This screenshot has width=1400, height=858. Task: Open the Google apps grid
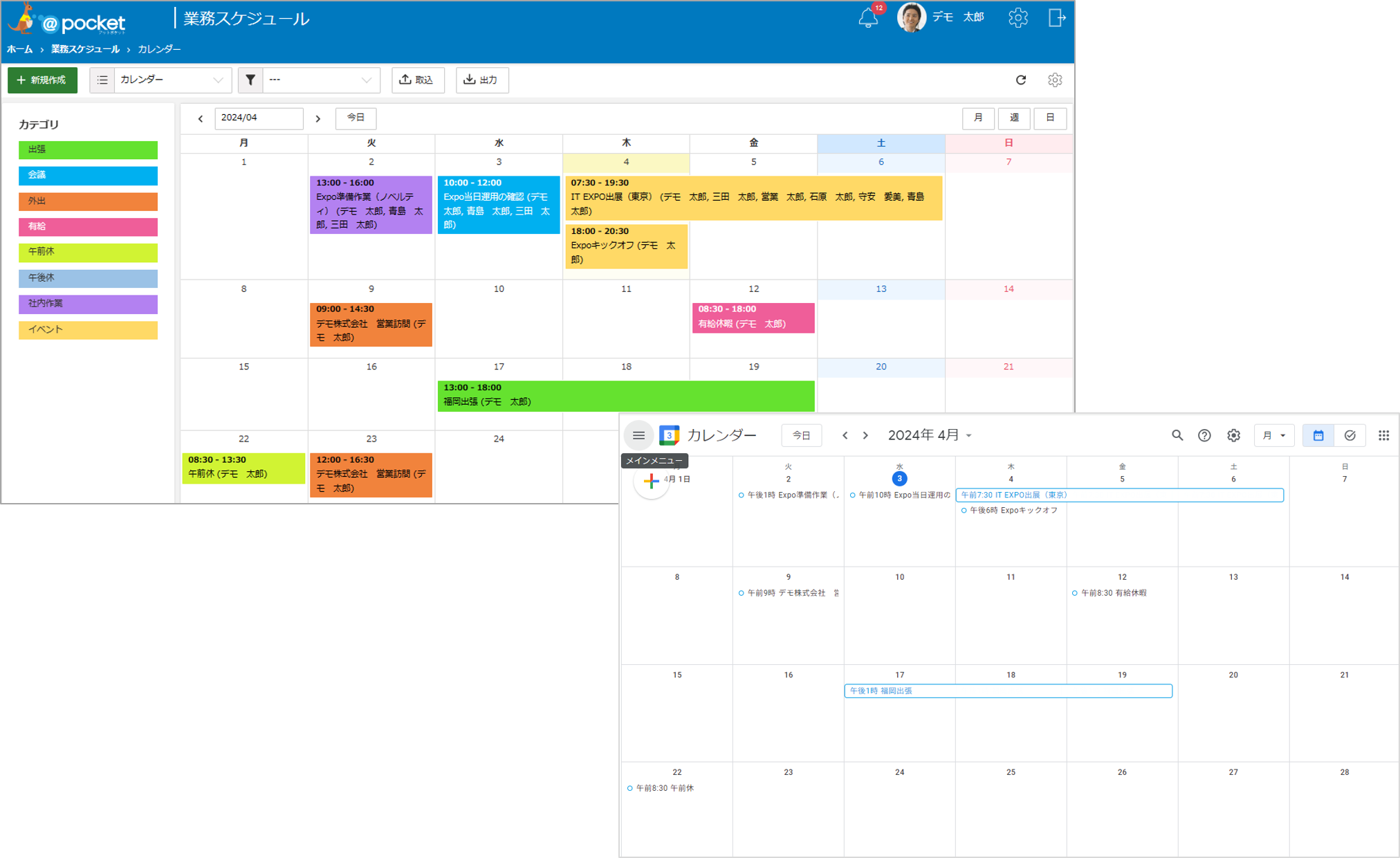[x=1383, y=435]
